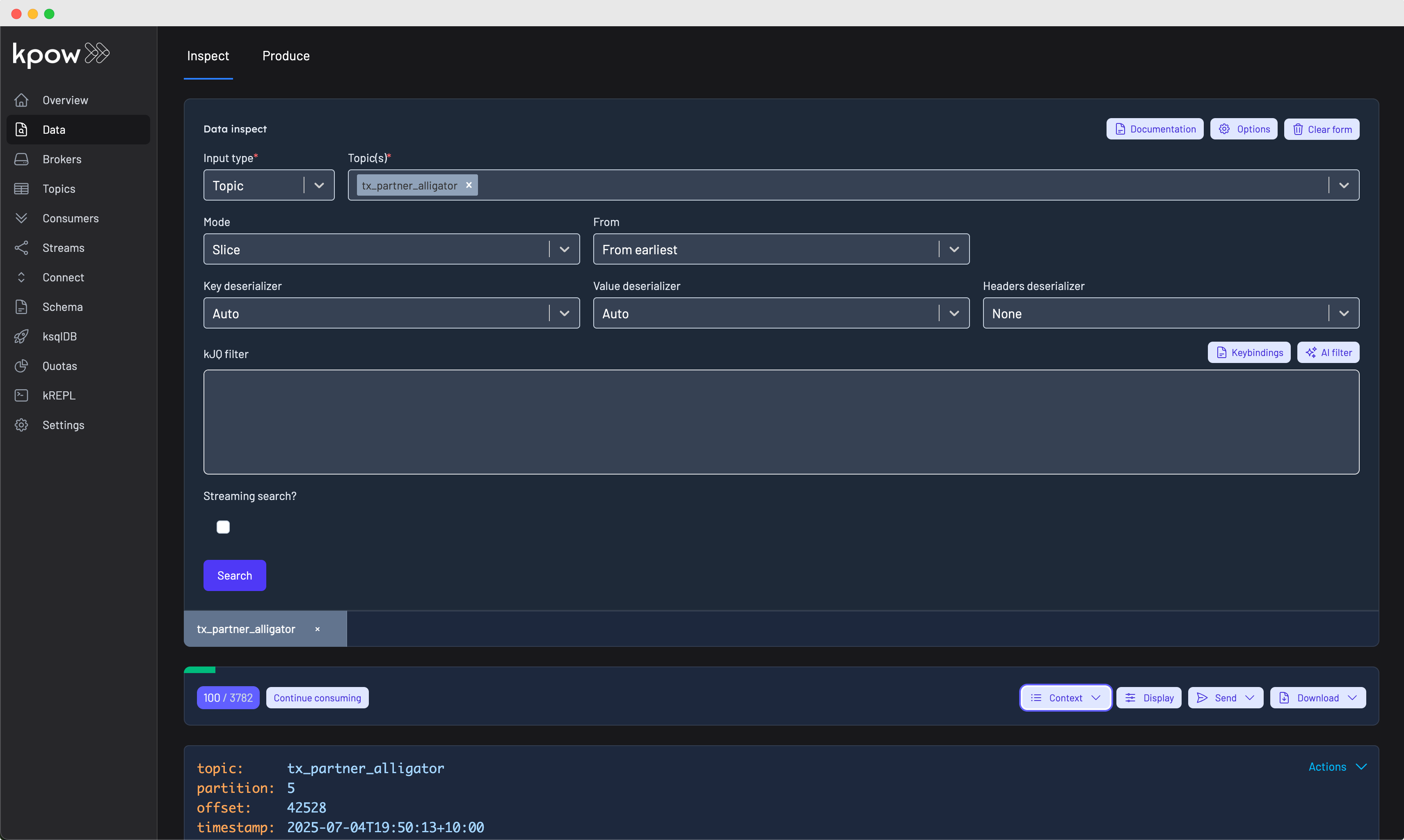The image size is (1404, 840).
Task: Expand the Mode dropdown showing Slice
Action: [564, 250]
